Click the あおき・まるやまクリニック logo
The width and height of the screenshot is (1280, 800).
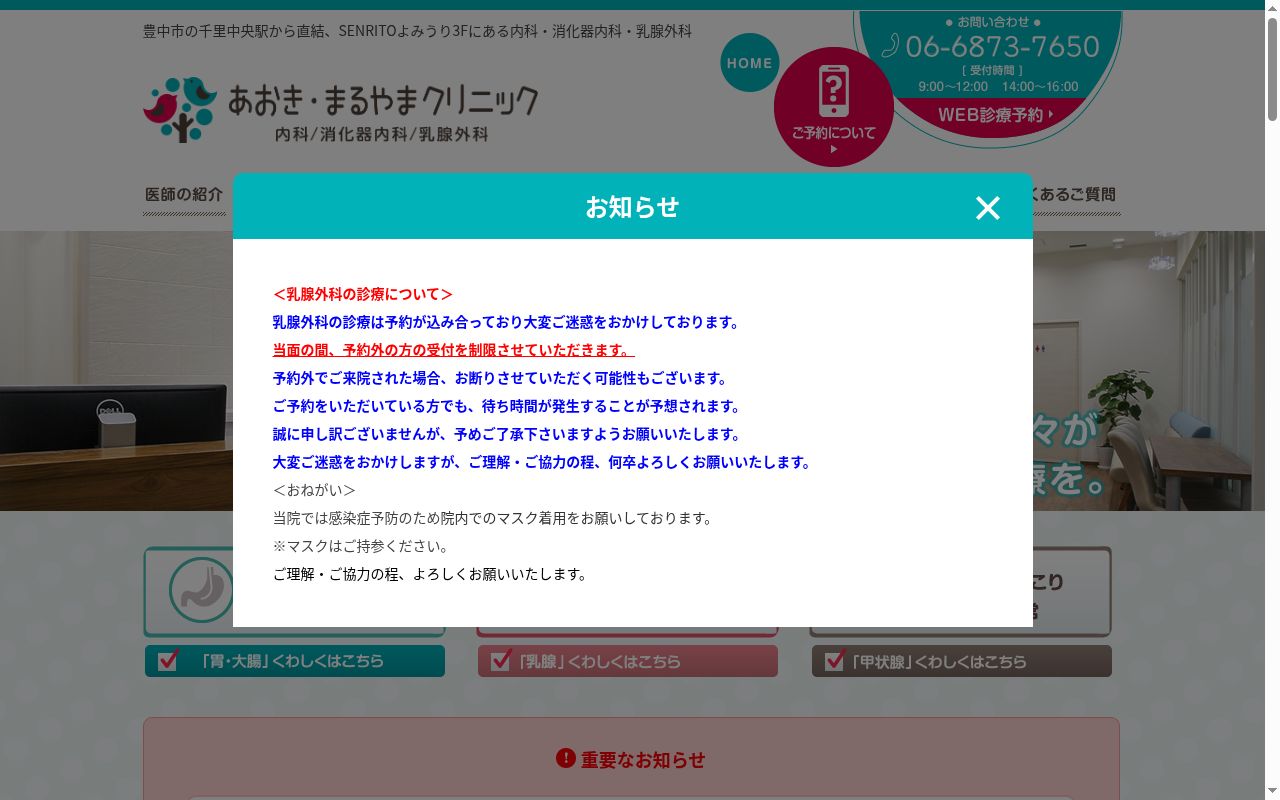pos(340,109)
